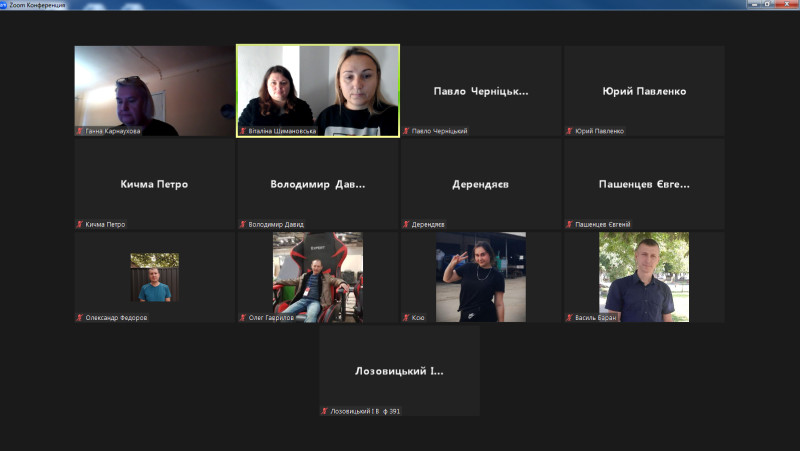The width and height of the screenshot is (800, 451).
Task: Click muted mic icon beside Деревдяєв label
Action: (x=407, y=224)
